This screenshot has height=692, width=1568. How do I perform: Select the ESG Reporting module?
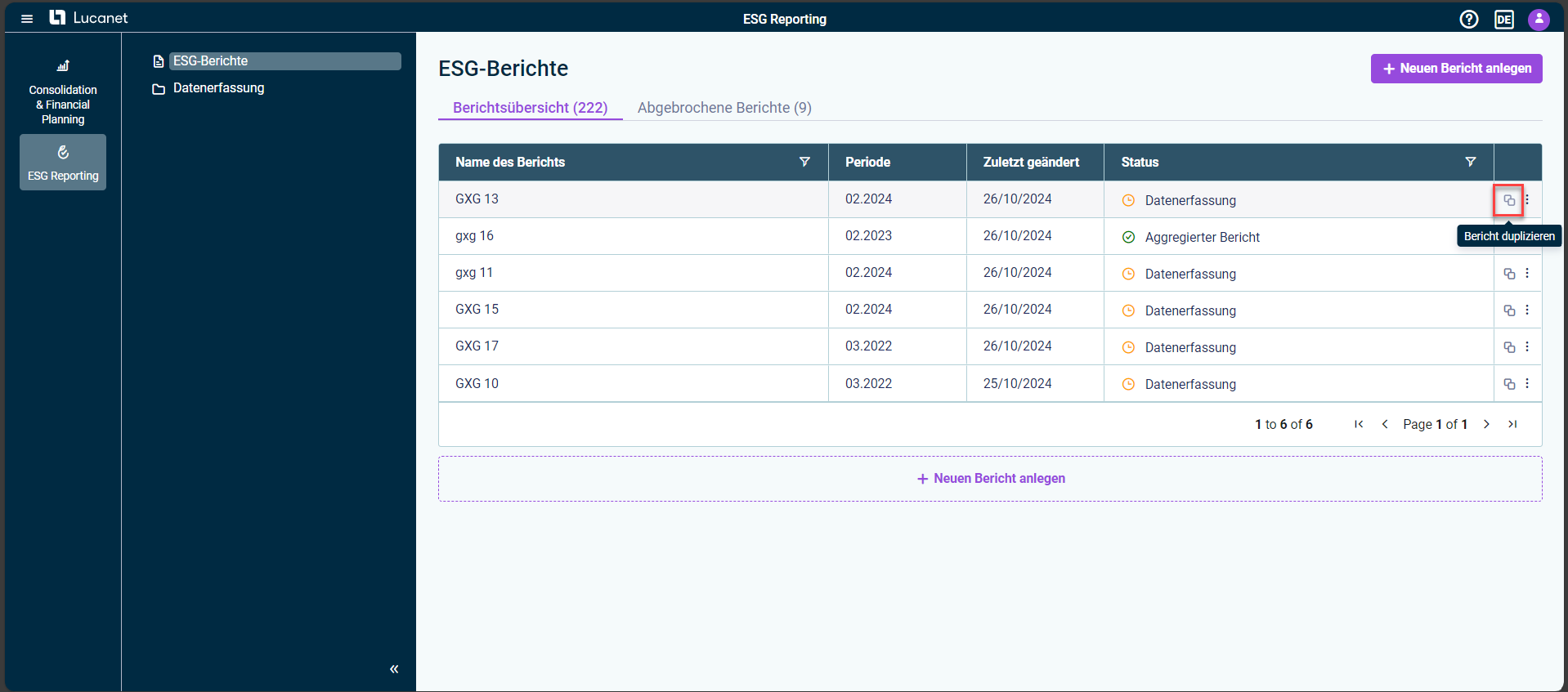(63, 163)
